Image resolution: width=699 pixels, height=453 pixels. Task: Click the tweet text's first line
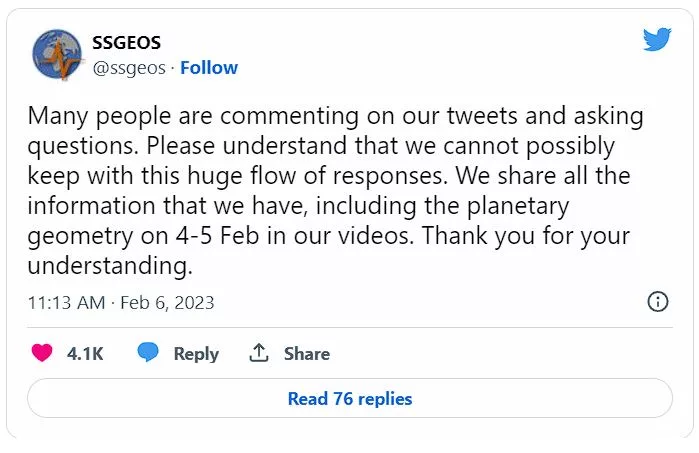(336, 116)
